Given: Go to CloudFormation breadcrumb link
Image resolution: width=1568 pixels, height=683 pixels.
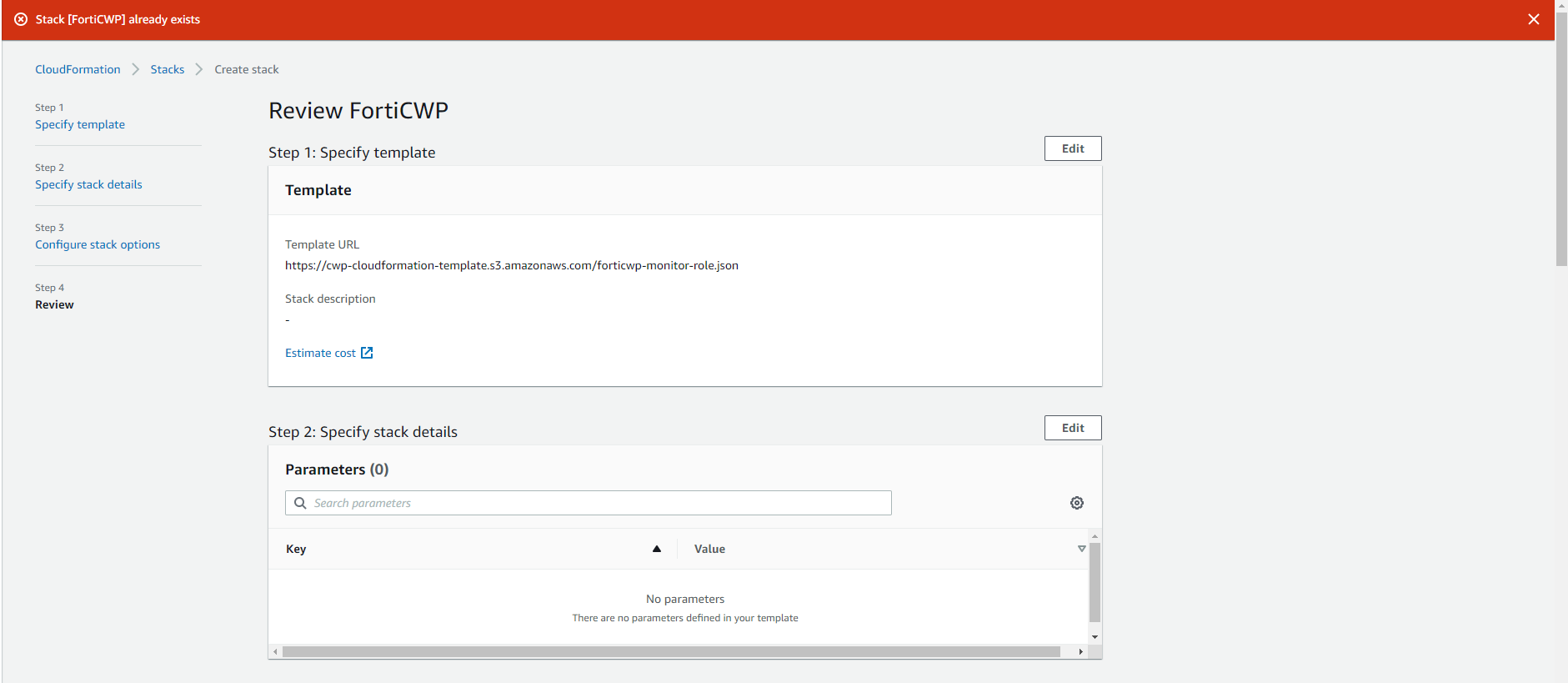Looking at the screenshot, I should click(78, 69).
